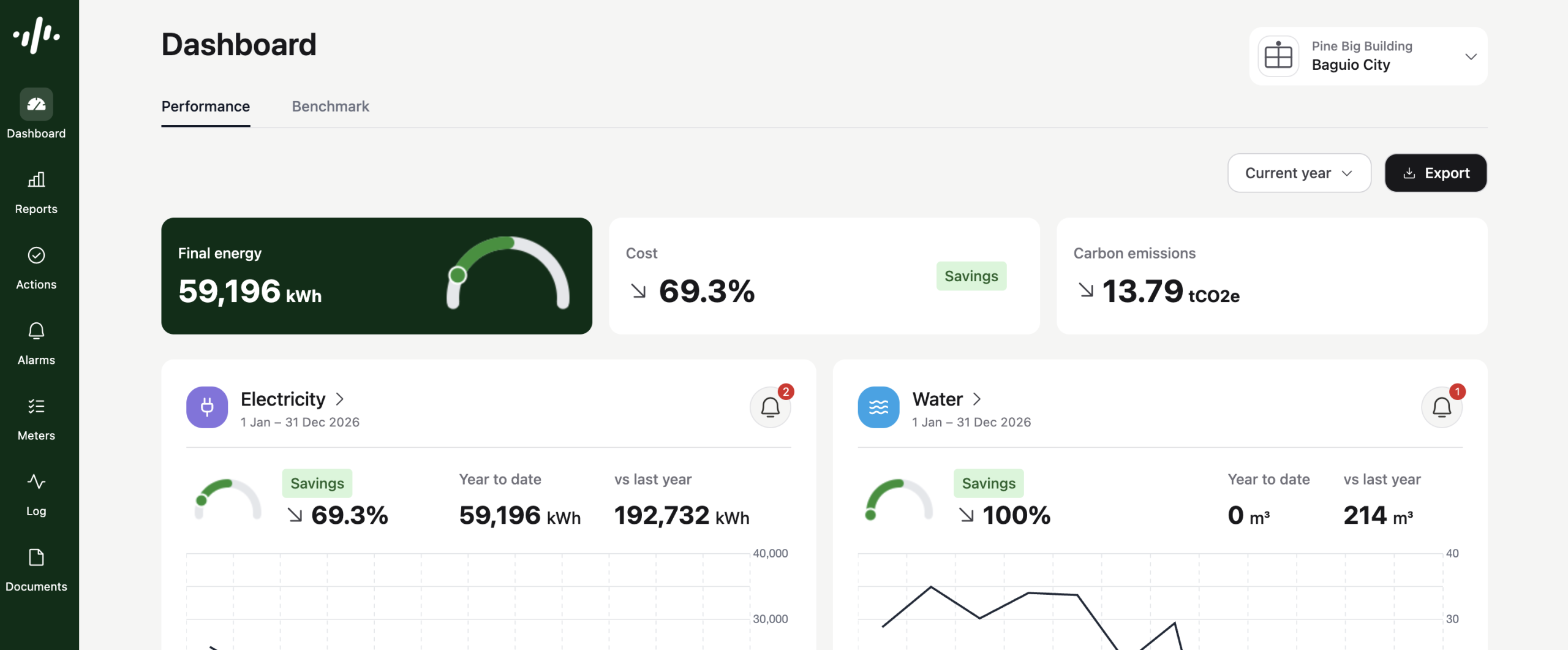Viewport: 1568px width, 650px height.
Task: Export the dashboard data
Action: click(1435, 173)
